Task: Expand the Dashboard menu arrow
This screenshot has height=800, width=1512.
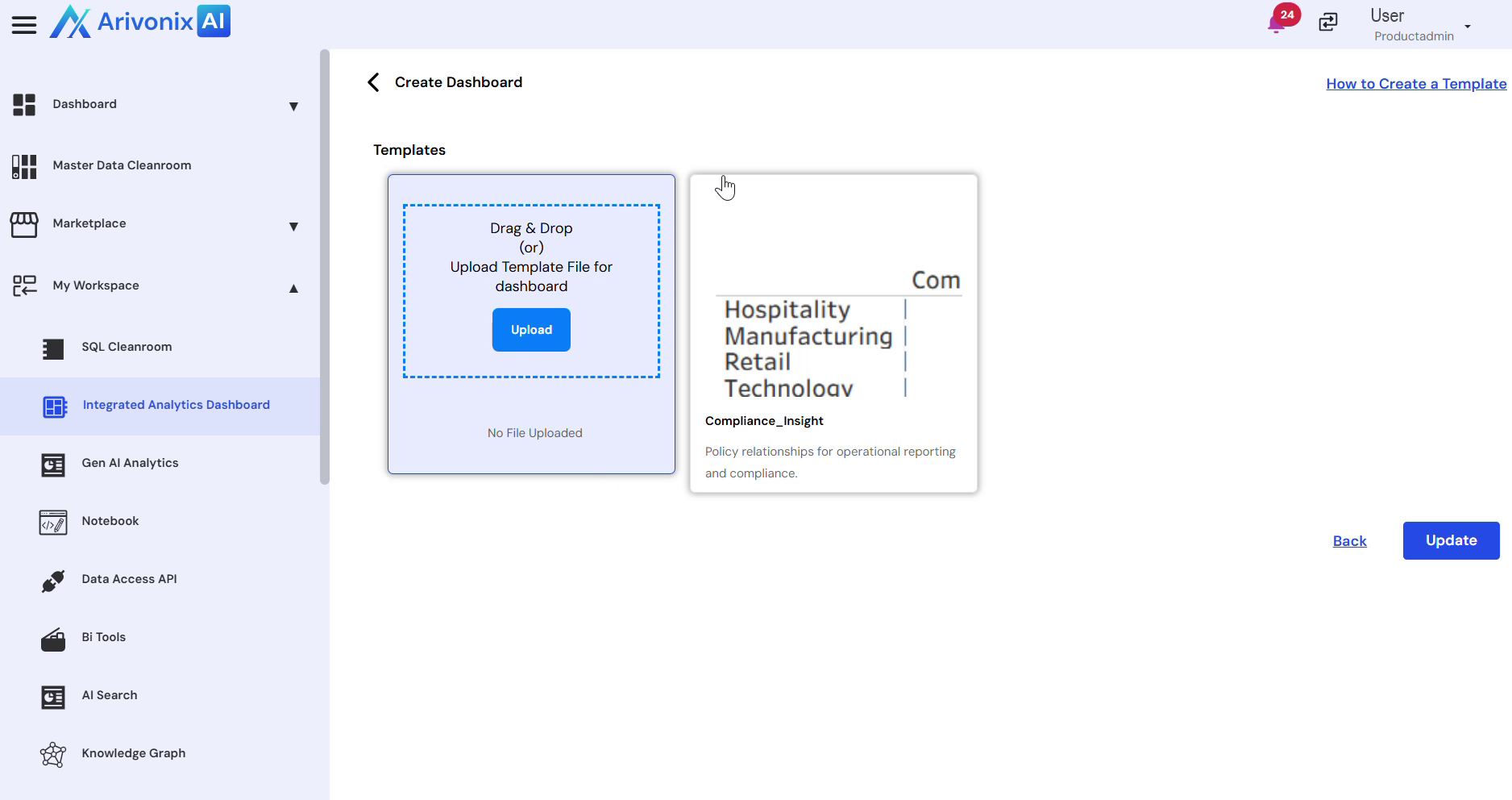Action: click(293, 106)
